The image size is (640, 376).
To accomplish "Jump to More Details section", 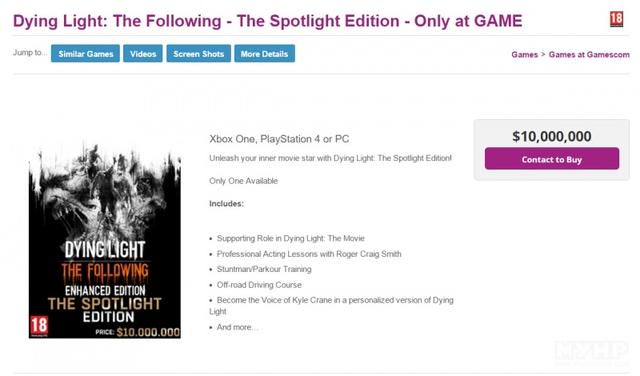I will tap(264, 53).
